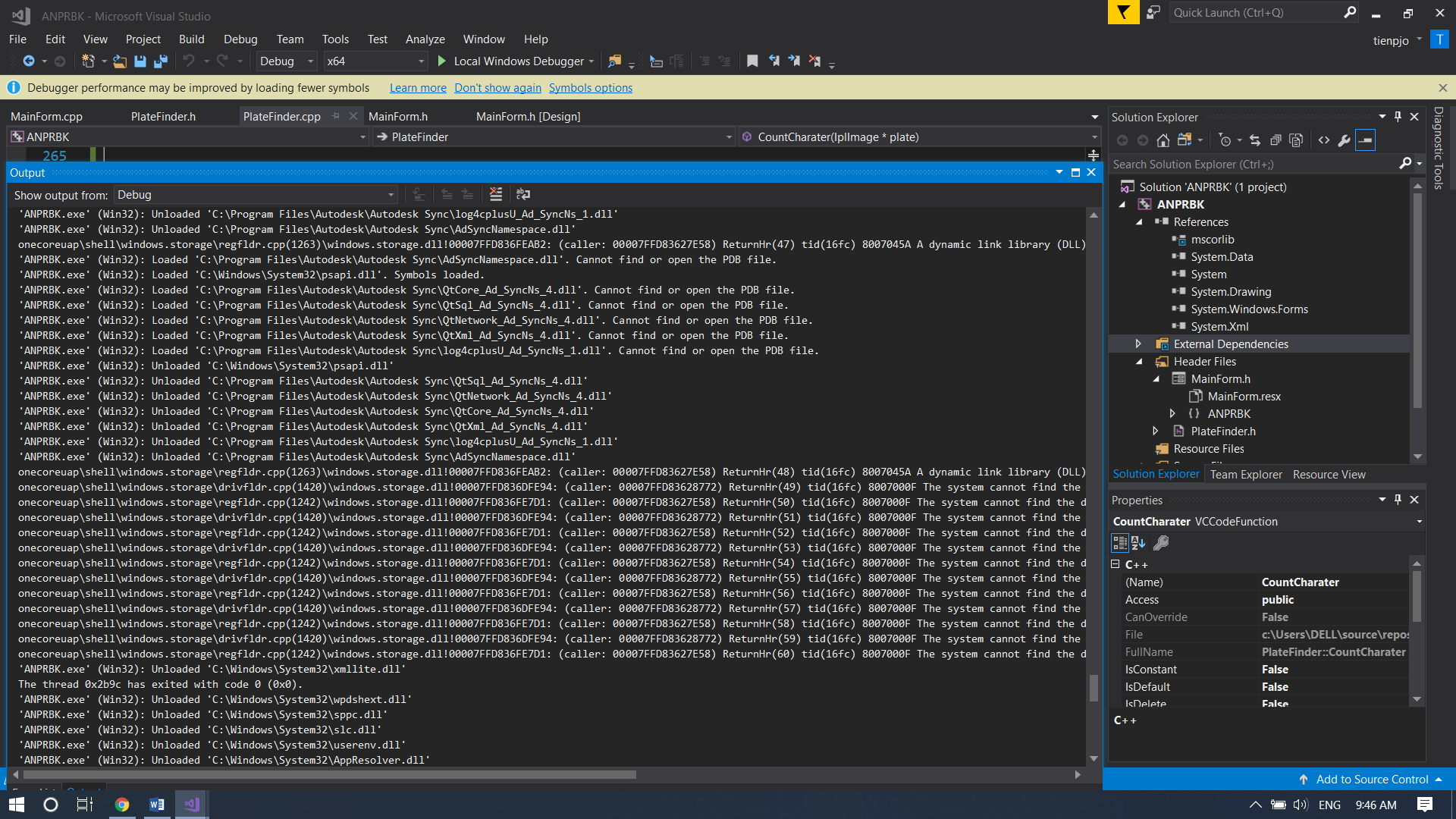
Task: Click the Find in Files toolbar icon
Action: coord(615,61)
